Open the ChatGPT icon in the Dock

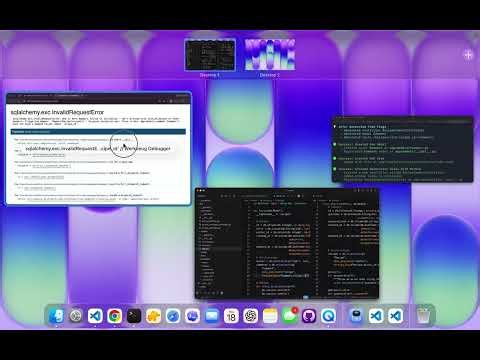pyautogui.click(x=251, y=316)
